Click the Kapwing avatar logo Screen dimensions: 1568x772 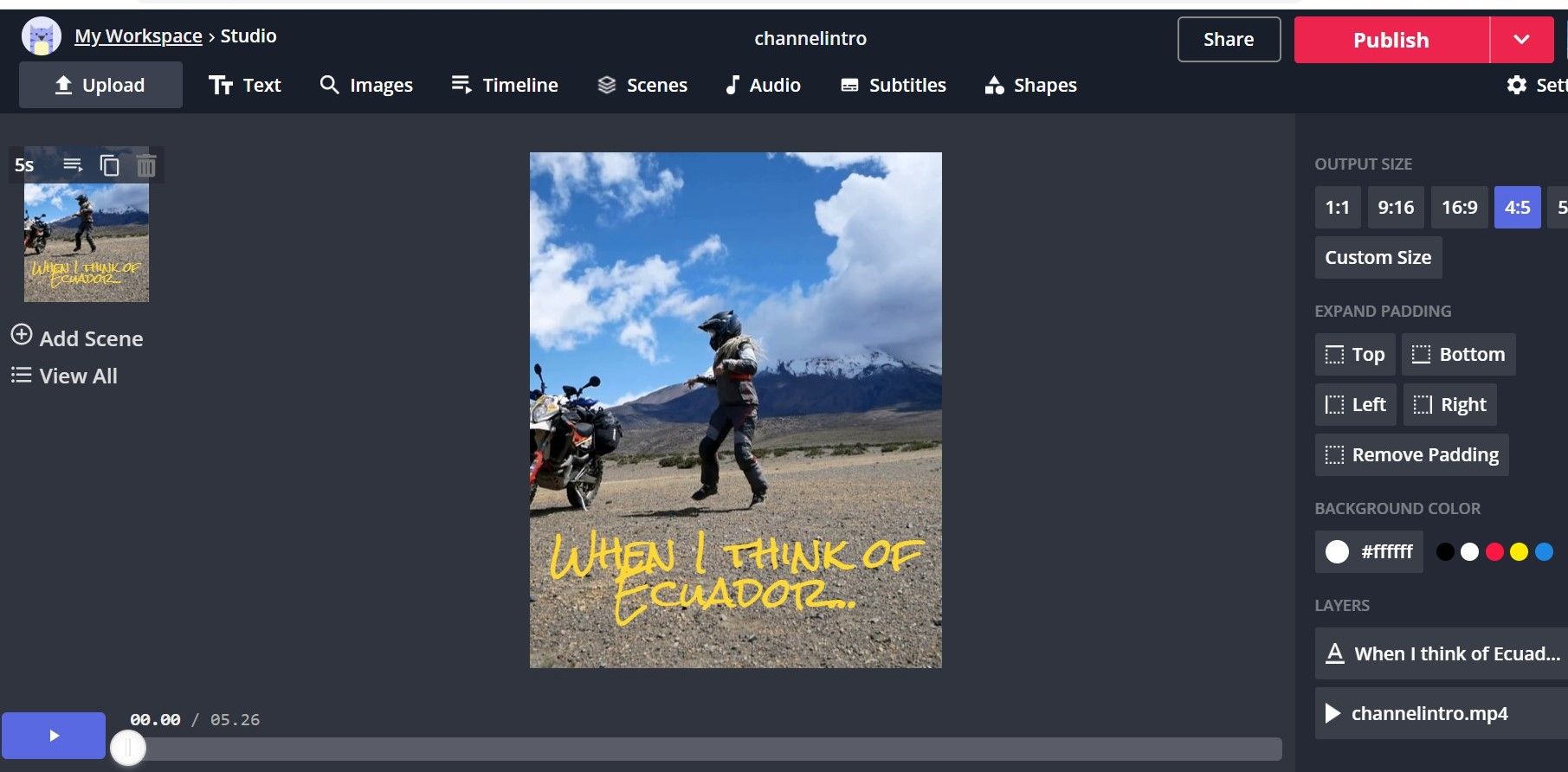pyautogui.click(x=41, y=36)
